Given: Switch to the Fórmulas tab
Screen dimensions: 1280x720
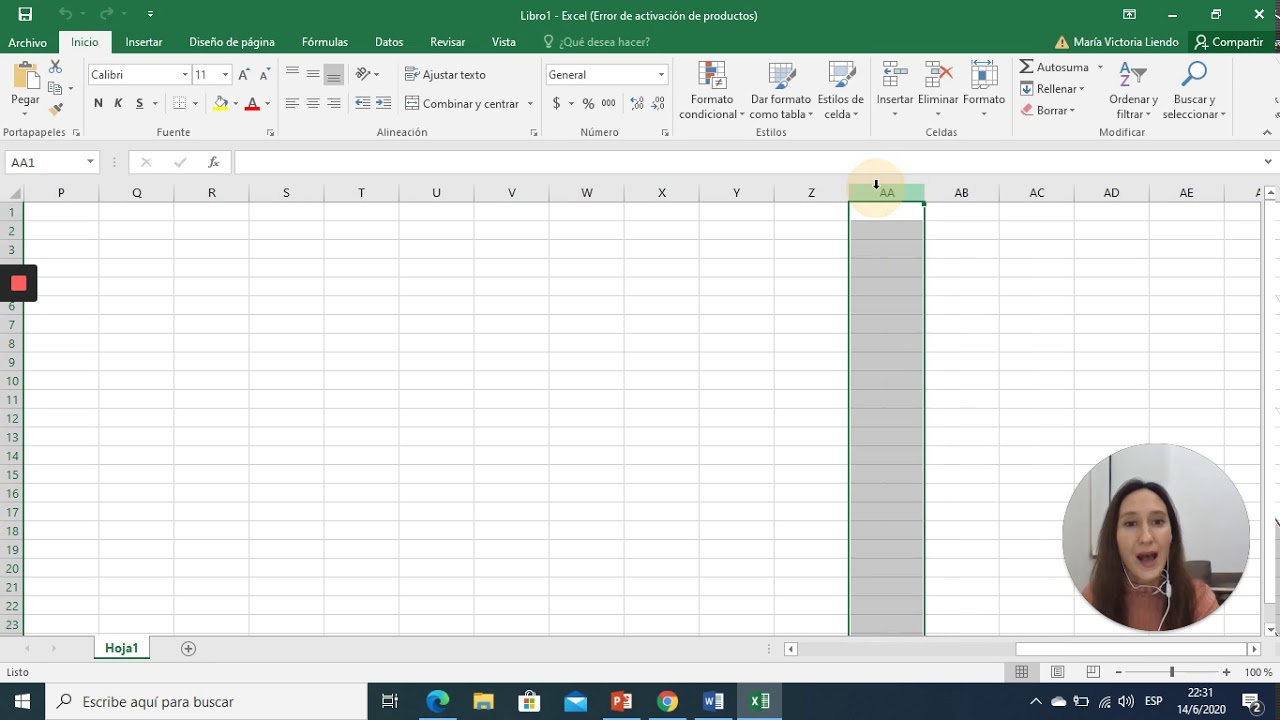Looking at the screenshot, I should point(325,42).
